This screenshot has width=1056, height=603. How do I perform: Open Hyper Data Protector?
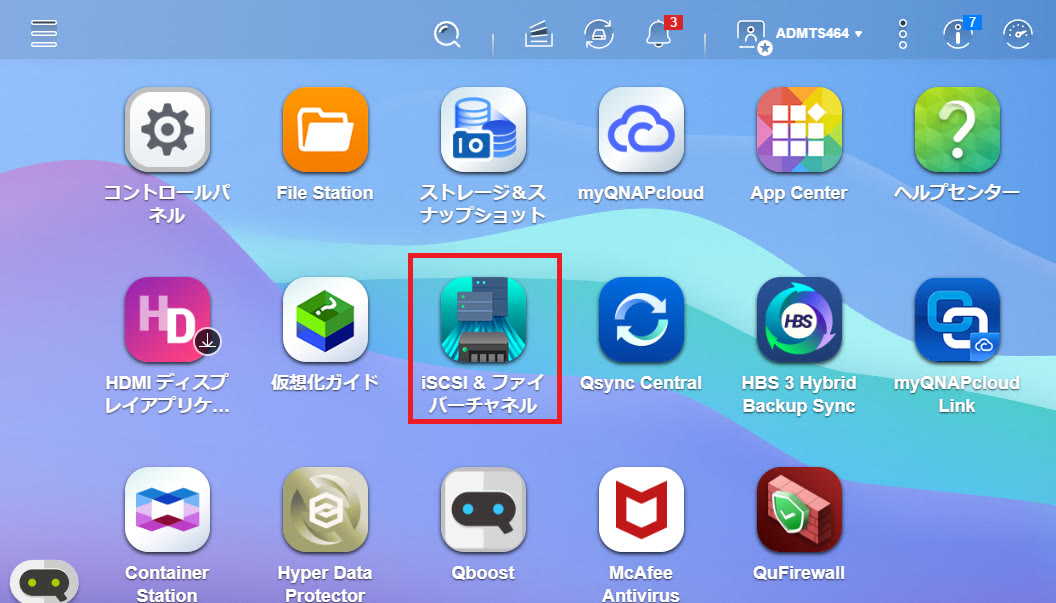coord(325,509)
